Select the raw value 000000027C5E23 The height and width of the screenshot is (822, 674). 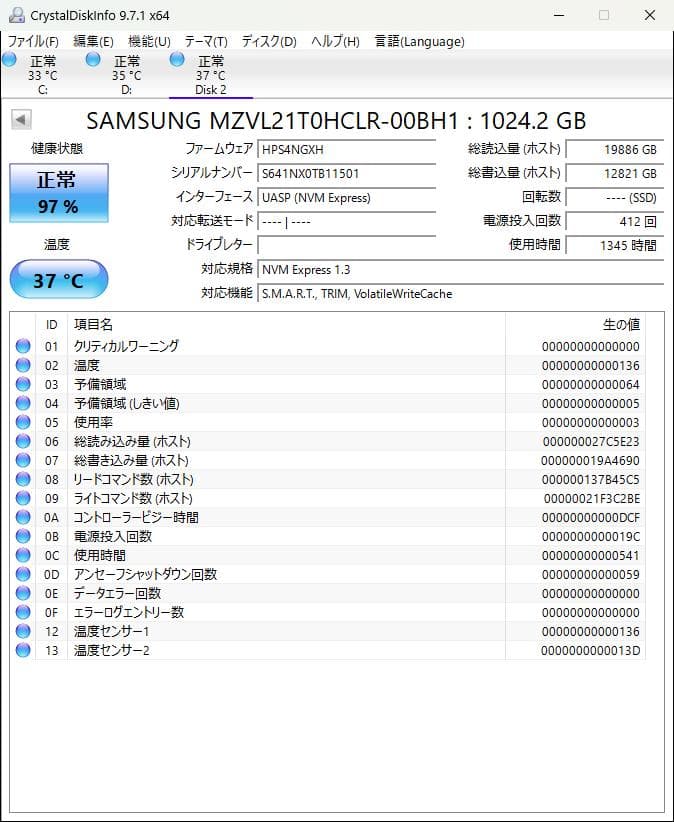pos(591,441)
